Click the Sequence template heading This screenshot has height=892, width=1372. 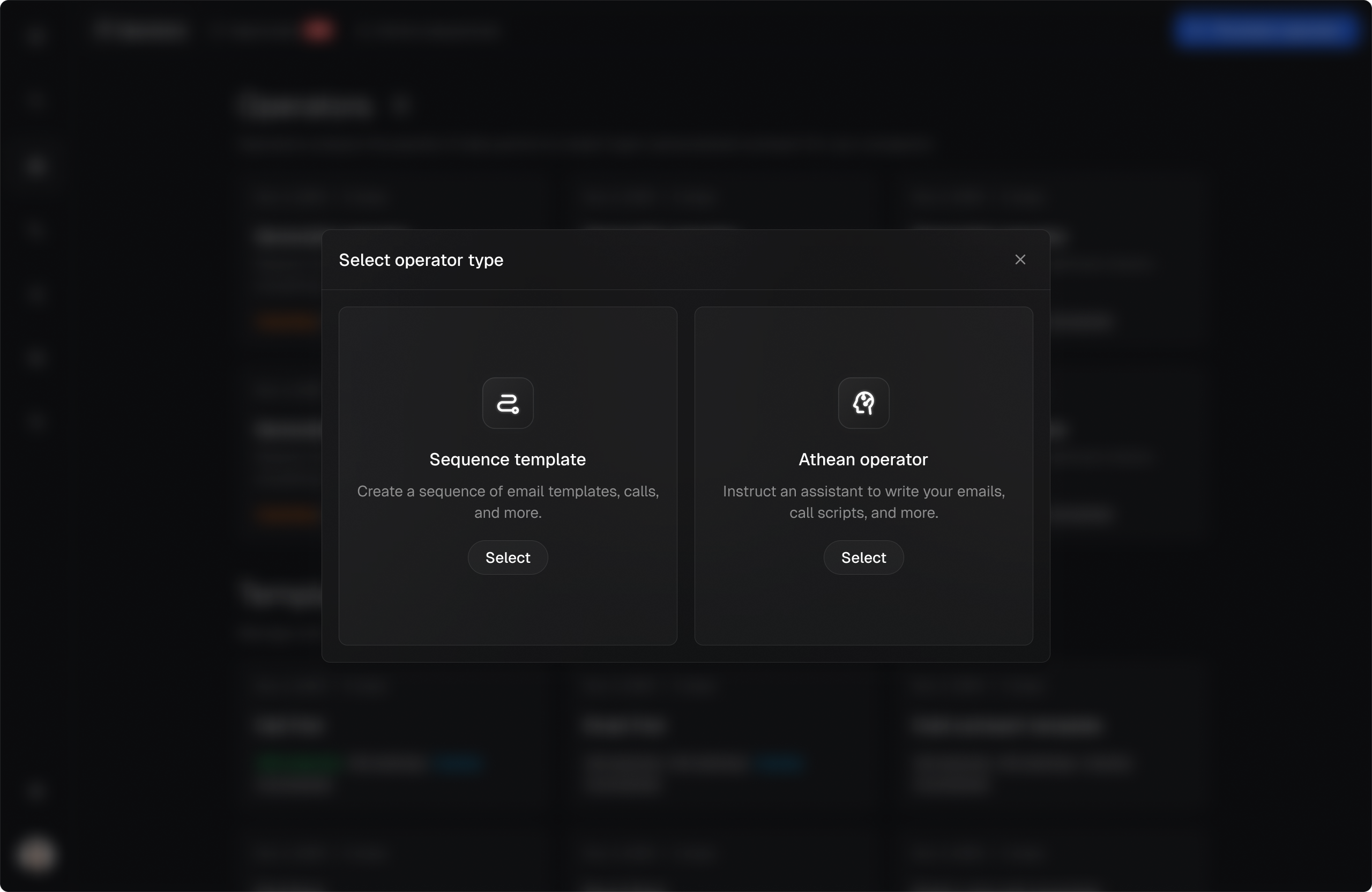click(508, 459)
